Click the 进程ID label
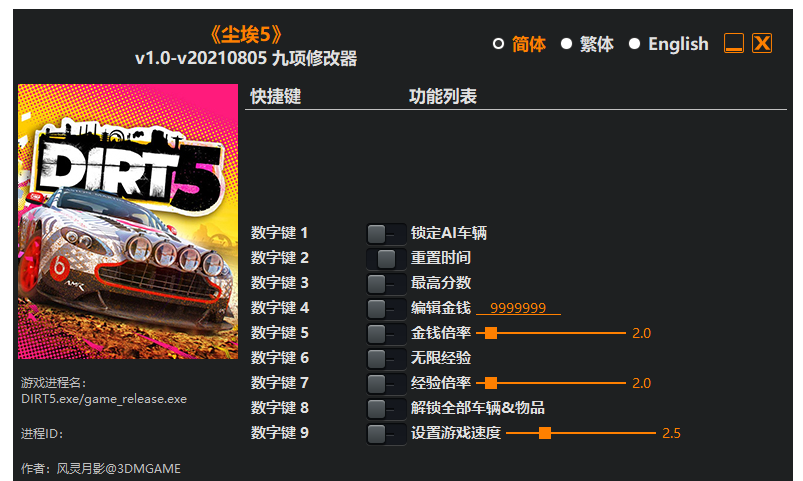803x481 pixels. [x=42, y=434]
